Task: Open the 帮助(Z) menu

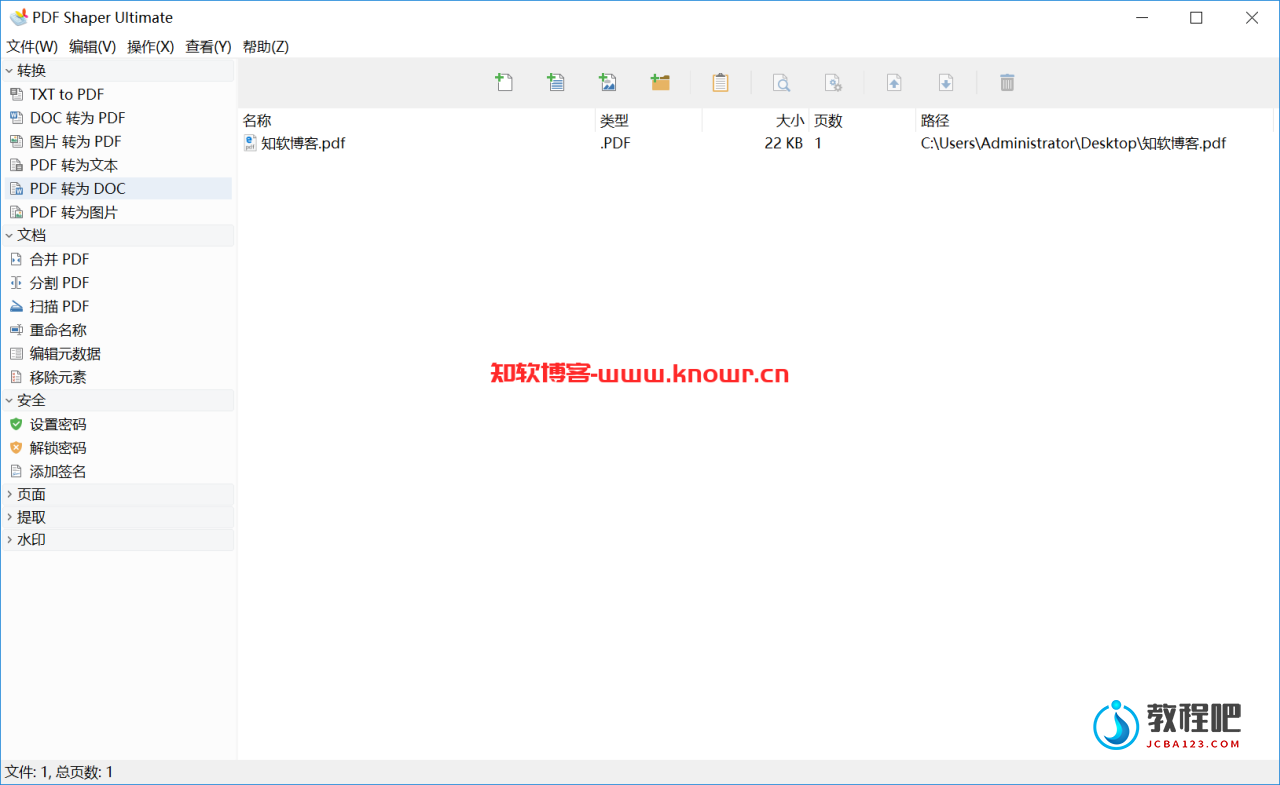Action: [266, 47]
